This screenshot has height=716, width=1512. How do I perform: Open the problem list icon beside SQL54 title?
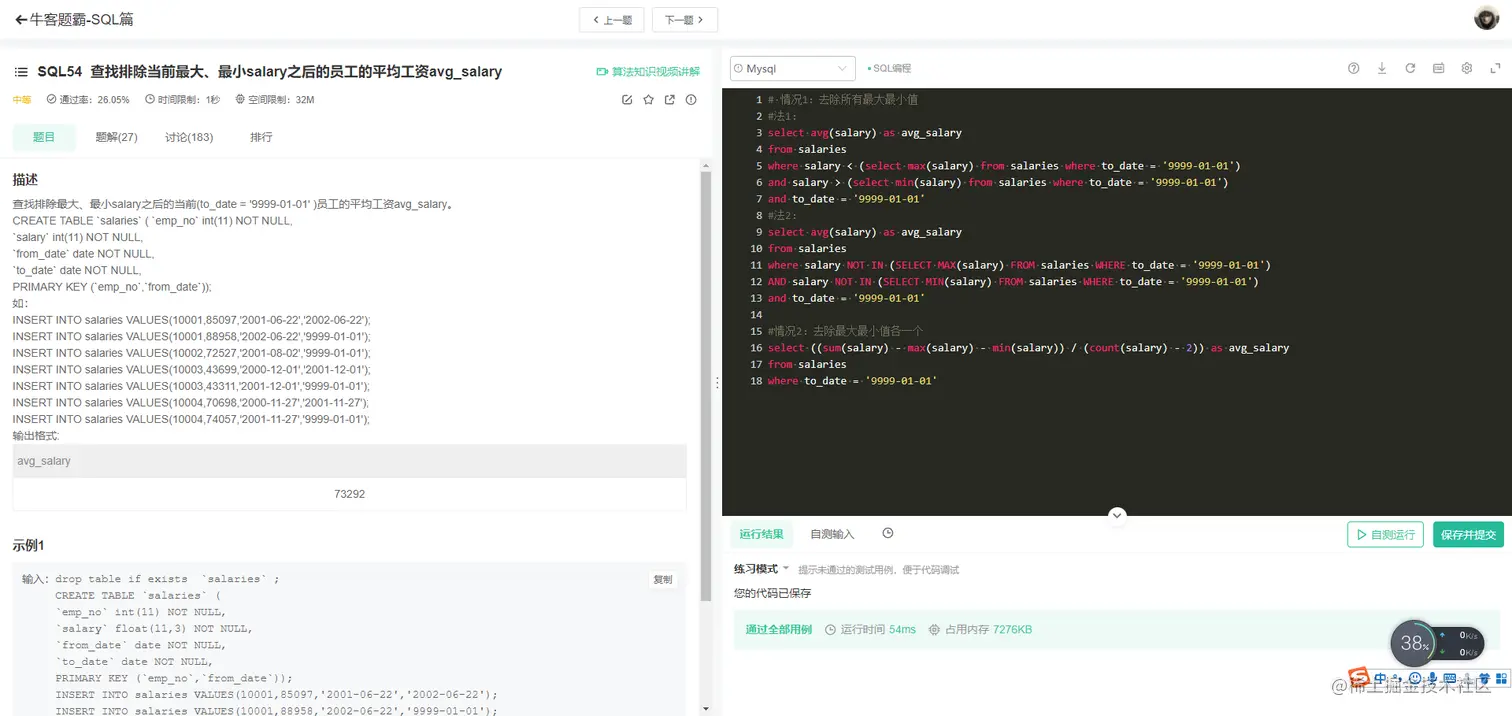[x=20, y=71]
